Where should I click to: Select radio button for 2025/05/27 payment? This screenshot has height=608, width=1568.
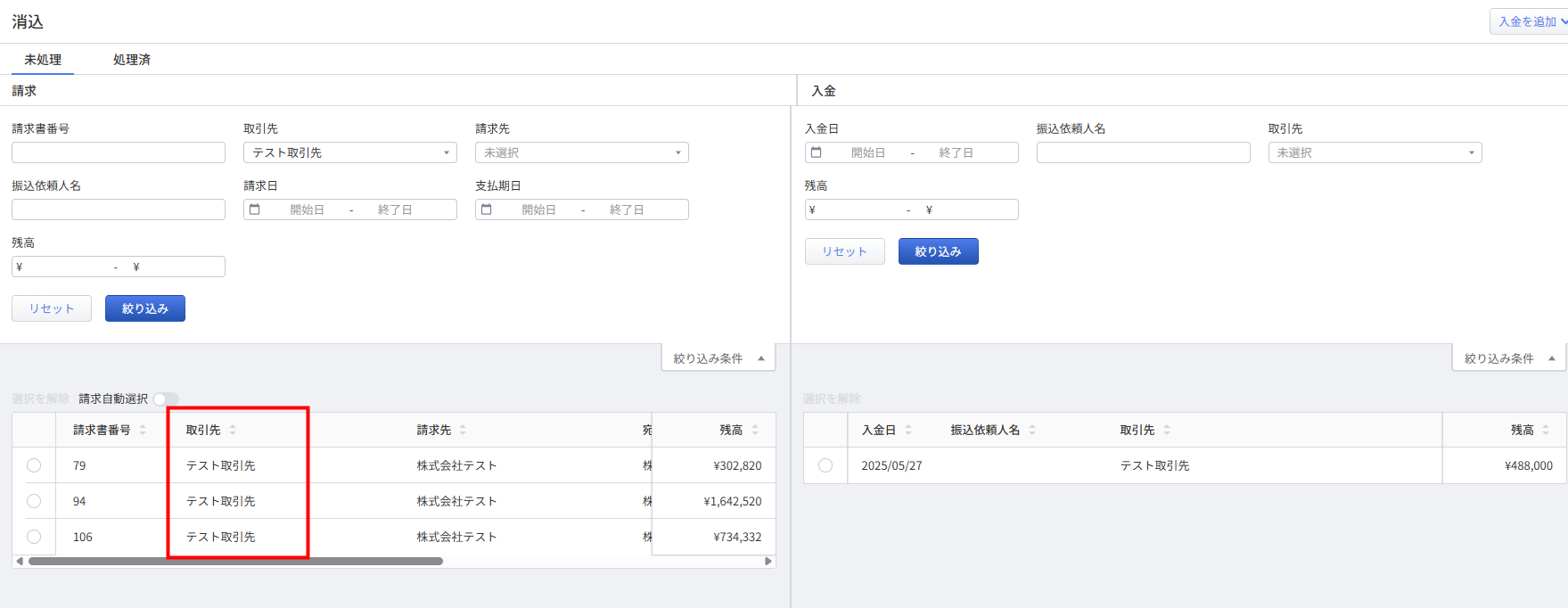825,465
